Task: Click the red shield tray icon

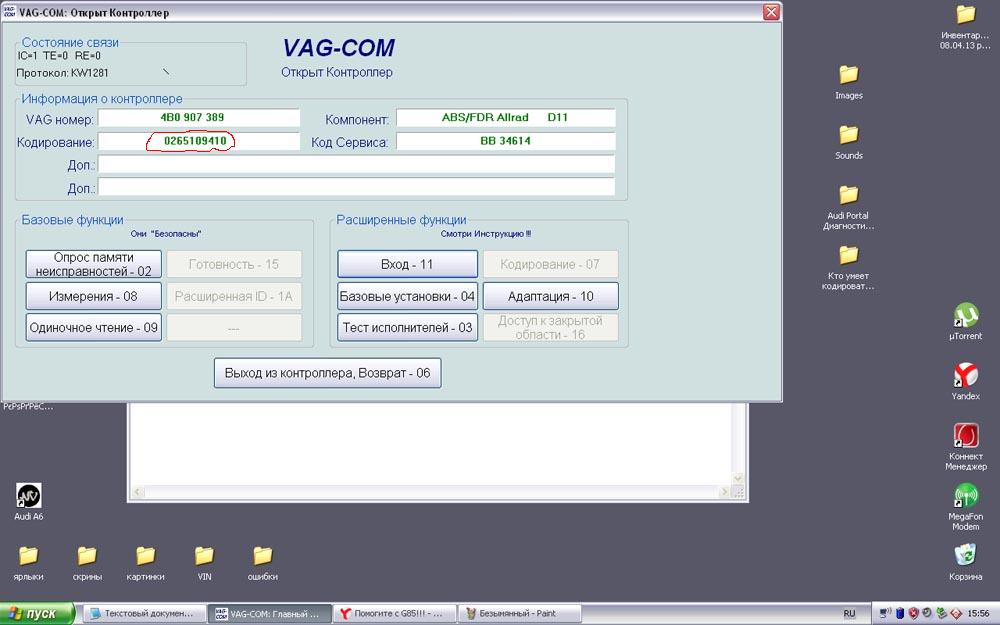Action: 913,614
